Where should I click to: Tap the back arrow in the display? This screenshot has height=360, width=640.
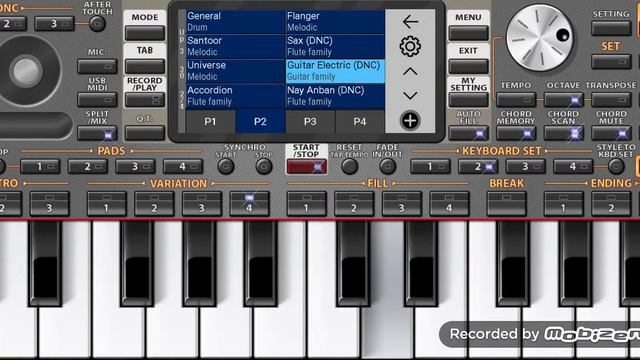click(410, 22)
